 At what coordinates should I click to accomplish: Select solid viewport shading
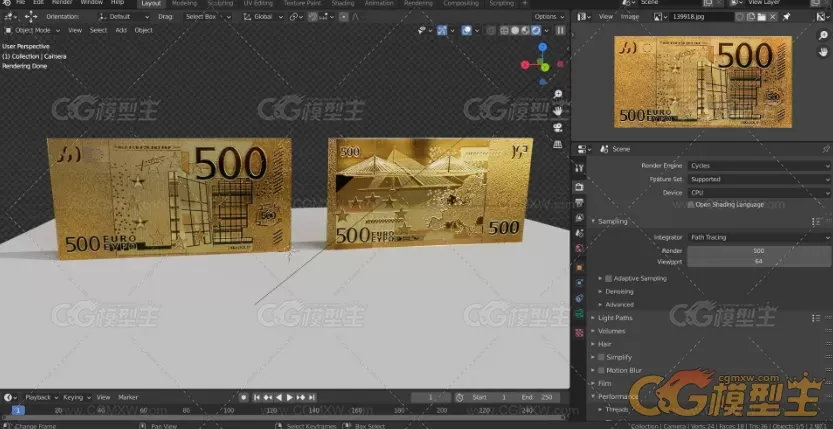click(515, 30)
